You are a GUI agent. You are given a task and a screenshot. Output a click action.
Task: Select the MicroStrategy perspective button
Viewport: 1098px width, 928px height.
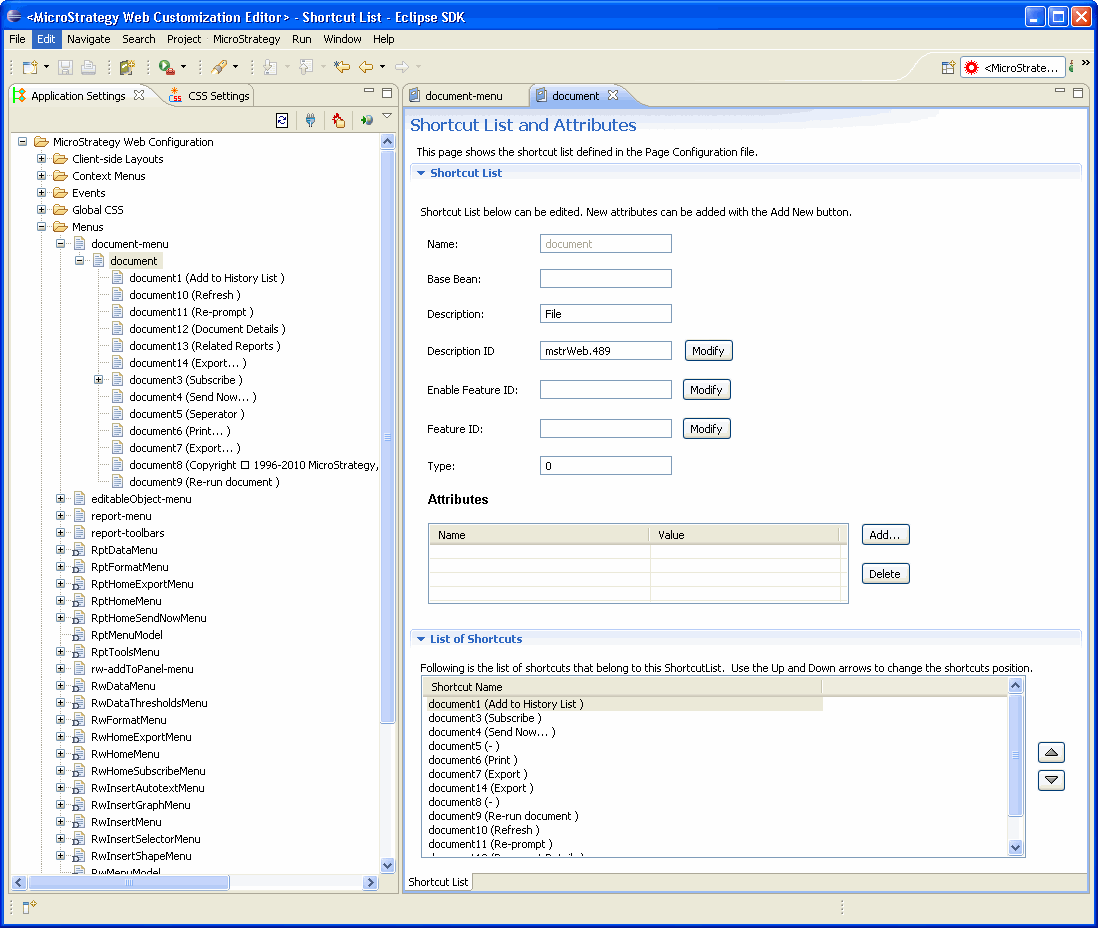pyautogui.click(x=1013, y=68)
